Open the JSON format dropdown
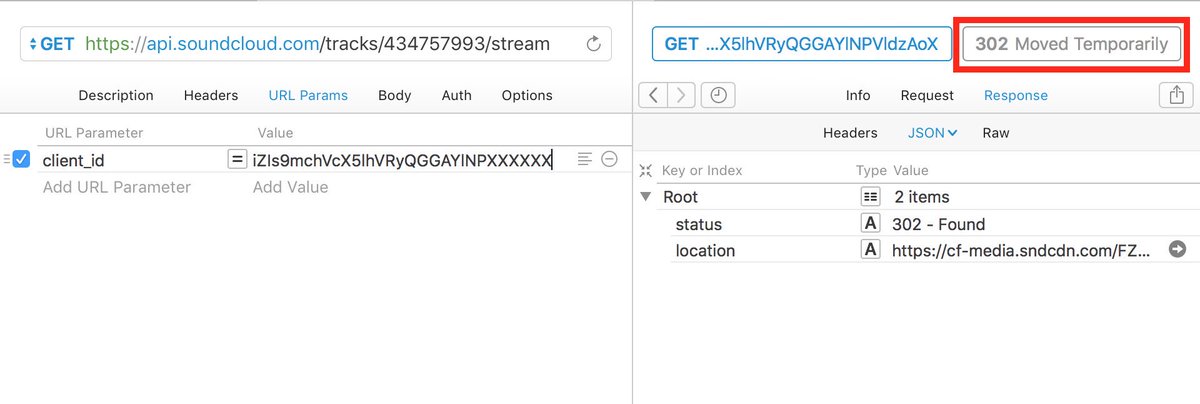 (x=932, y=133)
